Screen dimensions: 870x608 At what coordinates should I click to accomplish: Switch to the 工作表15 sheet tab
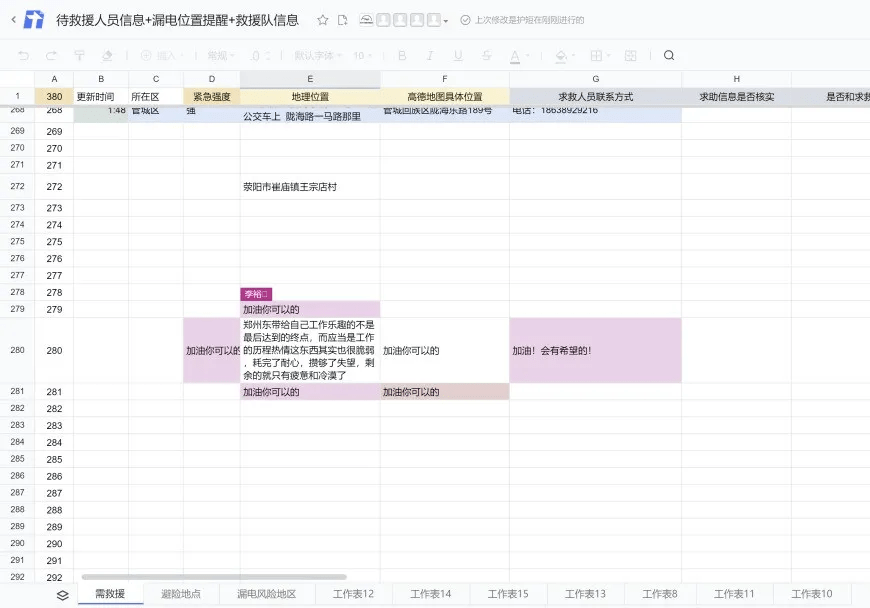coord(508,594)
